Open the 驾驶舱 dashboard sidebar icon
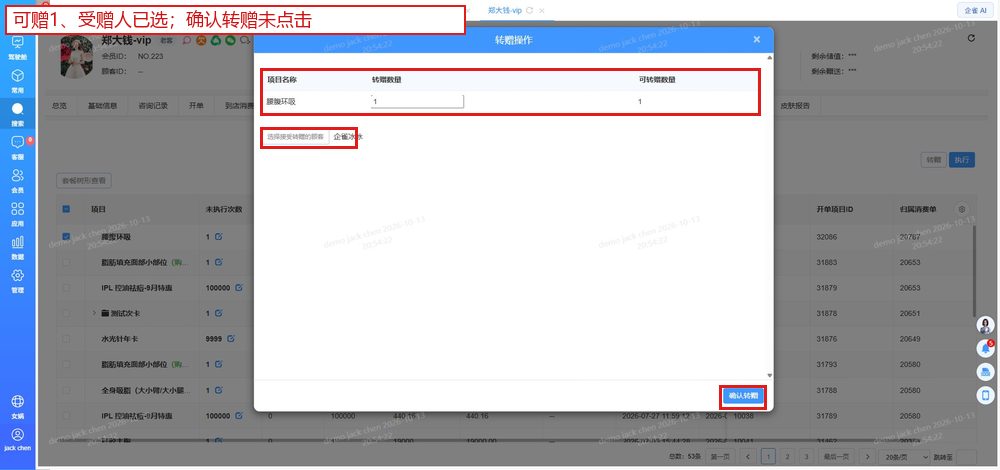The width and height of the screenshot is (1000, 470). pos(18,43)
